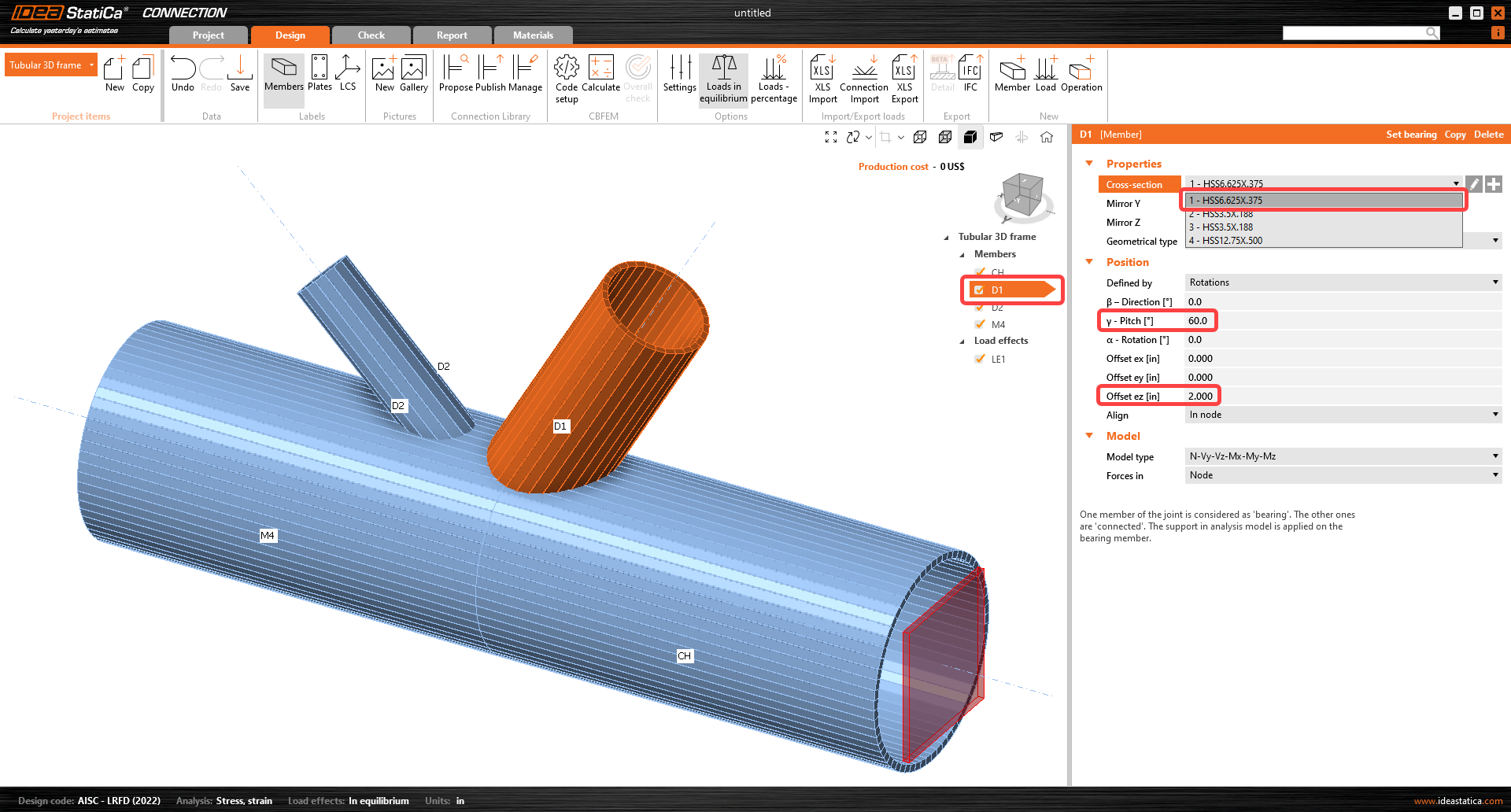The image size is (1511, 812).
Task: Click Delete in the D1 member header
Action: [1488, 135]
